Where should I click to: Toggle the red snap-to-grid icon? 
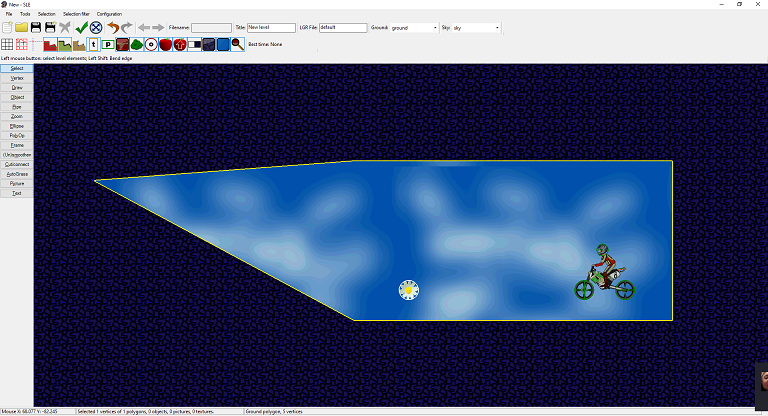coord(22,45)
